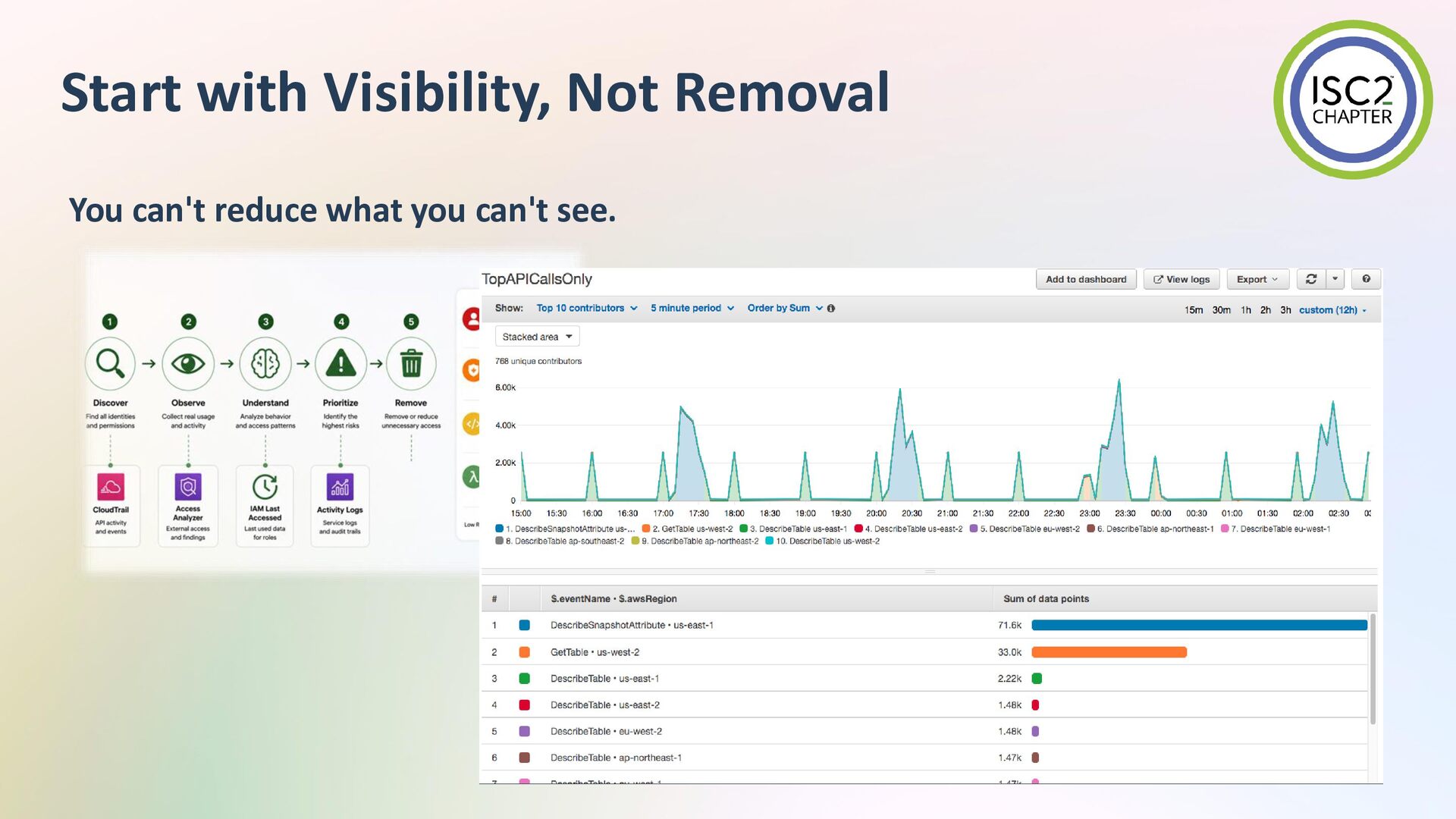Click the subtitle You can't reduce what you can't see

click(342, 210)
